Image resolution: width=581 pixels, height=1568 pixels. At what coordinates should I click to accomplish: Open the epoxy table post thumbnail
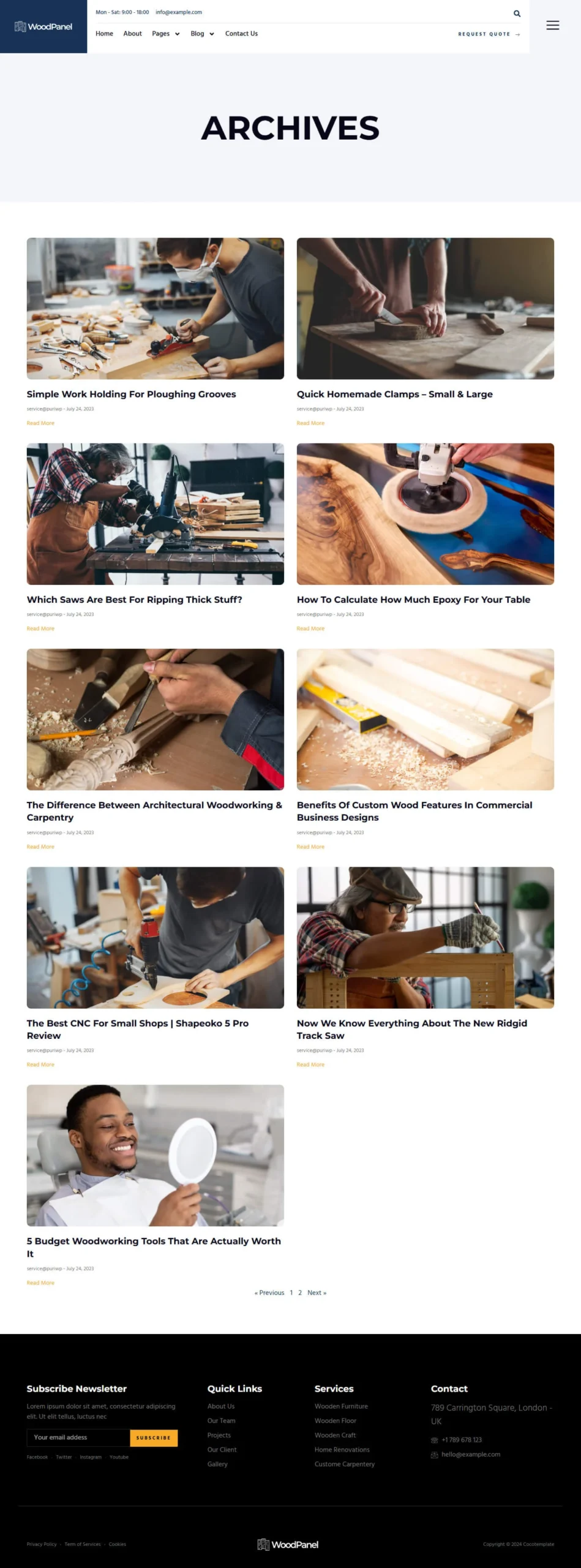tap(425, 514)
